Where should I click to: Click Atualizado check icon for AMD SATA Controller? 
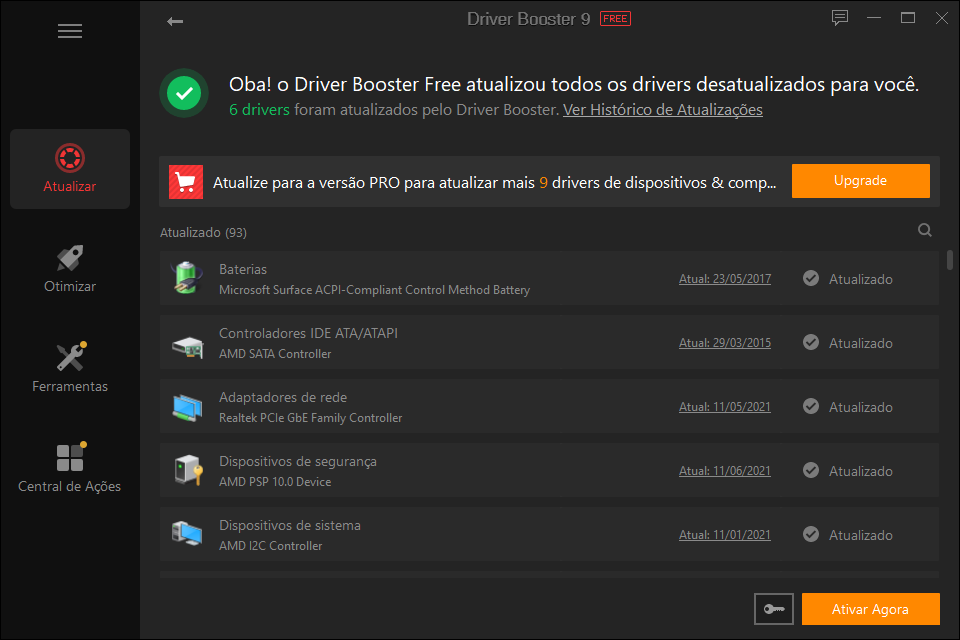[x=811, y=342]
